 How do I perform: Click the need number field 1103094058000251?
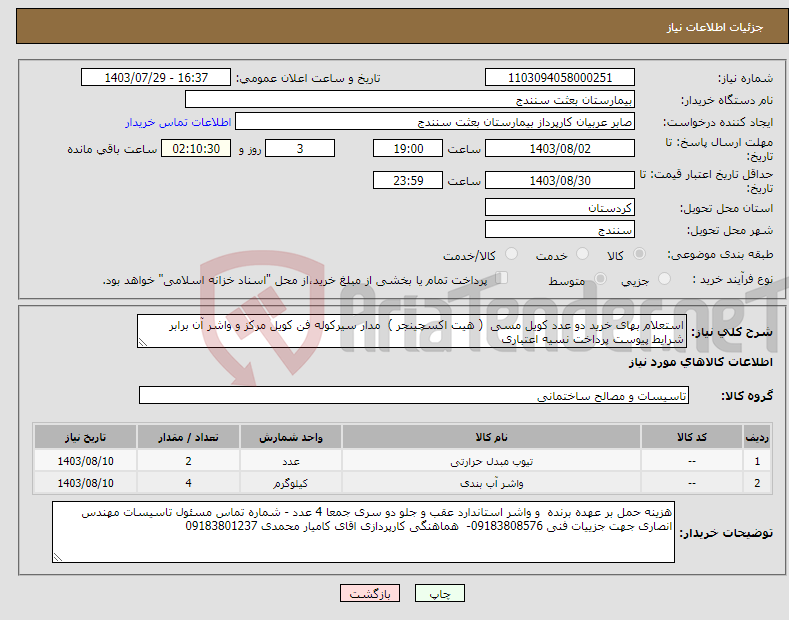[x=560, y=78]
